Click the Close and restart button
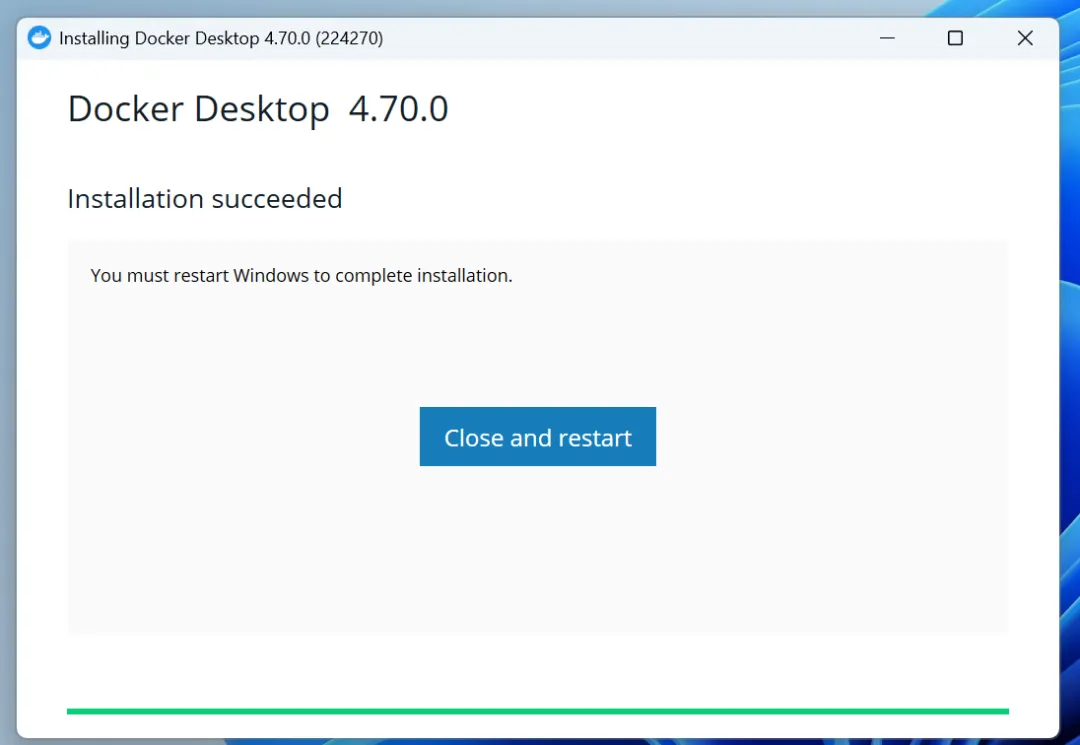The image size is (1080, 745). [537, 437]
